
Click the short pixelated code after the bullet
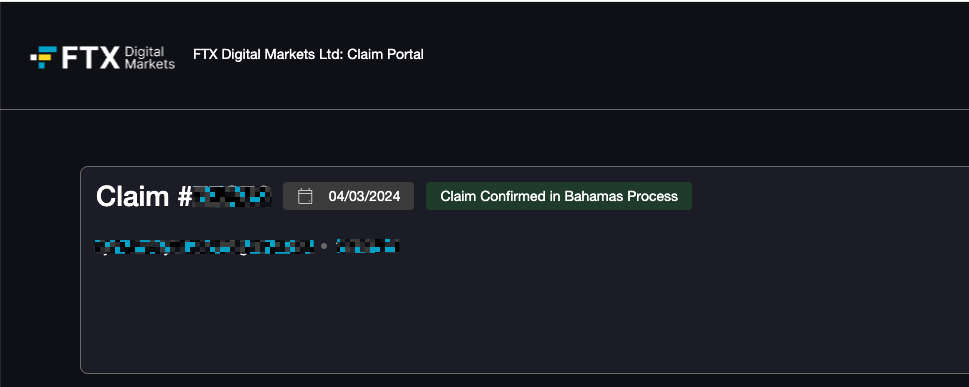pos(367,246)
